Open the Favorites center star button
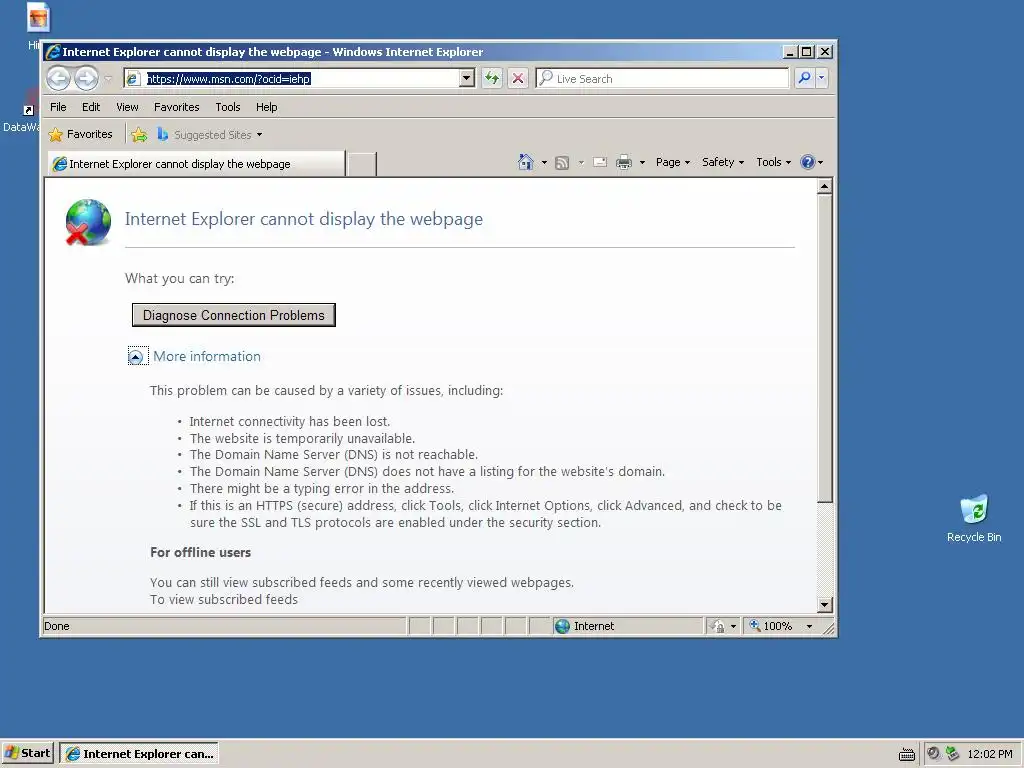This screenshot has width=1024, height=768. (80, 135)
